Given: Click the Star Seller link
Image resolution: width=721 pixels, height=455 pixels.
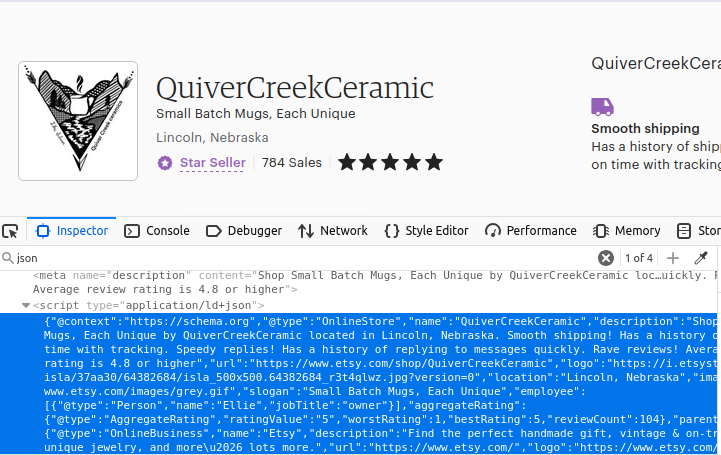Looking at the screenshot, I should point(212,163).
